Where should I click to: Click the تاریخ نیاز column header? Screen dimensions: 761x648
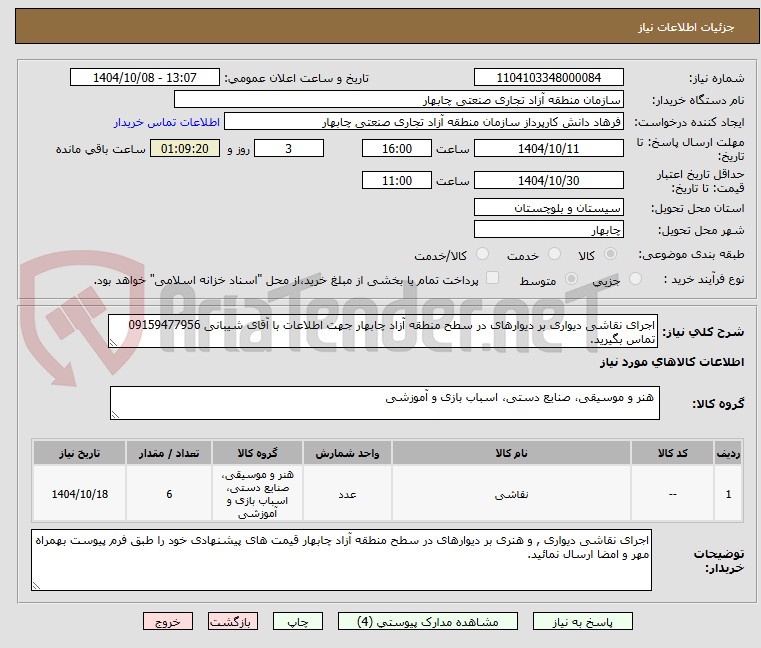point(80,453)
